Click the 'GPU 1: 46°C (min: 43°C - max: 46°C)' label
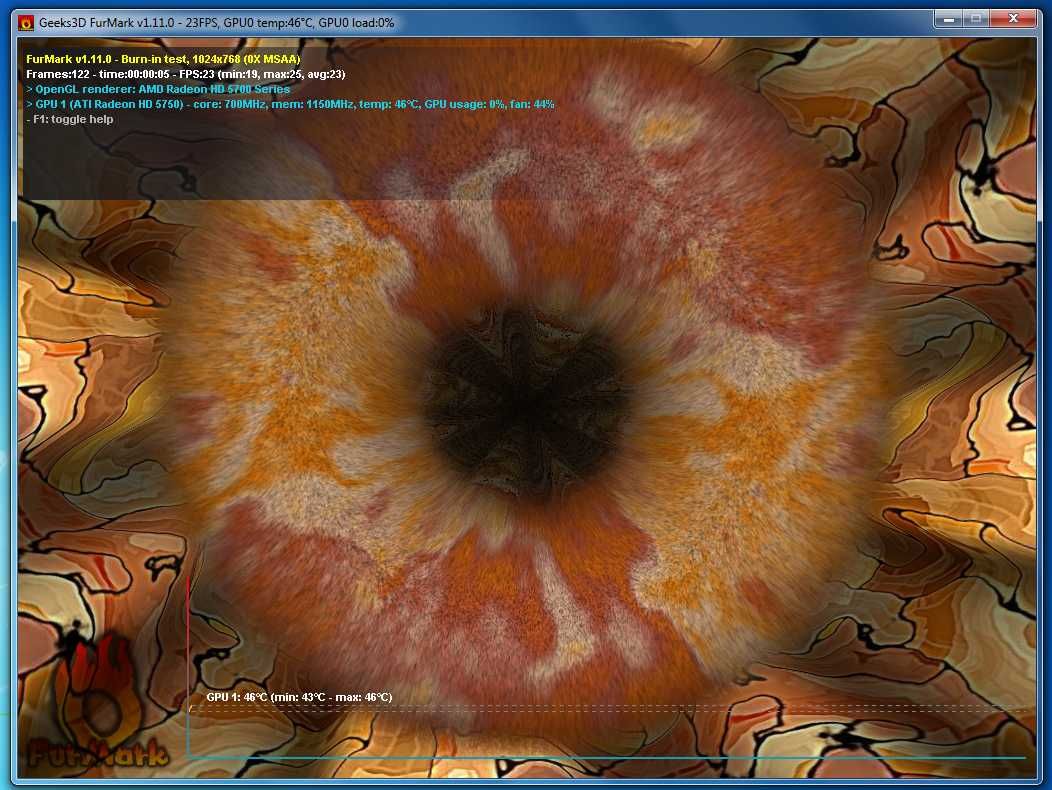This screenshot has height=790, width=1052. (299, 697)
